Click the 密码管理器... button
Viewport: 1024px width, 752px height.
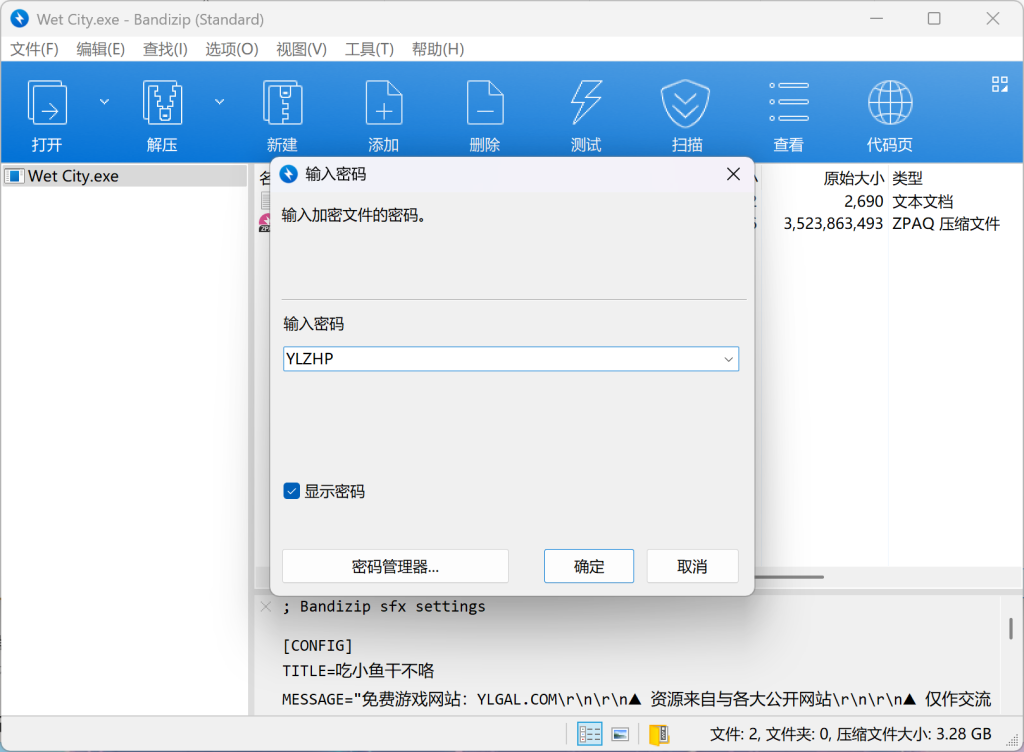click(395, 566)
